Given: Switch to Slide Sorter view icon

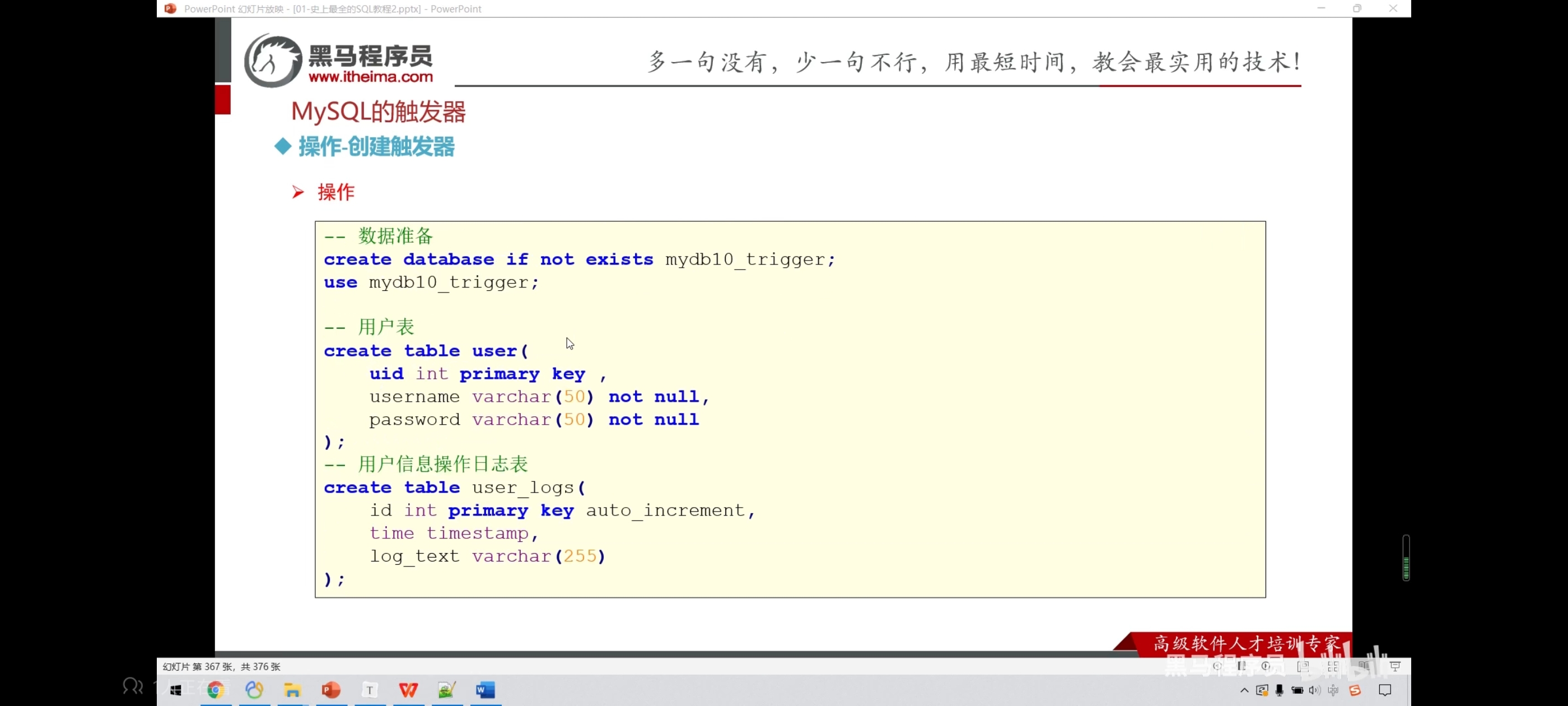Looking at the screenshot, I should coord(1333,666).
